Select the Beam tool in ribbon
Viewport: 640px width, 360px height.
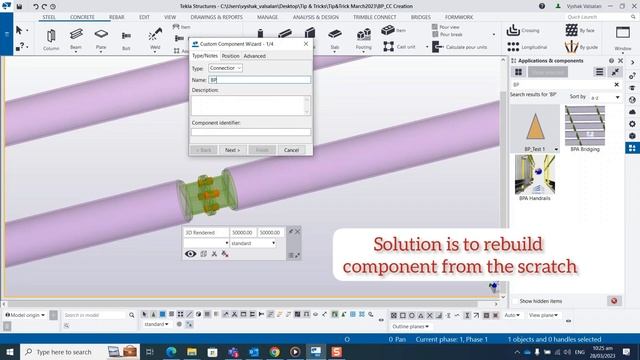tap(76, 39)
